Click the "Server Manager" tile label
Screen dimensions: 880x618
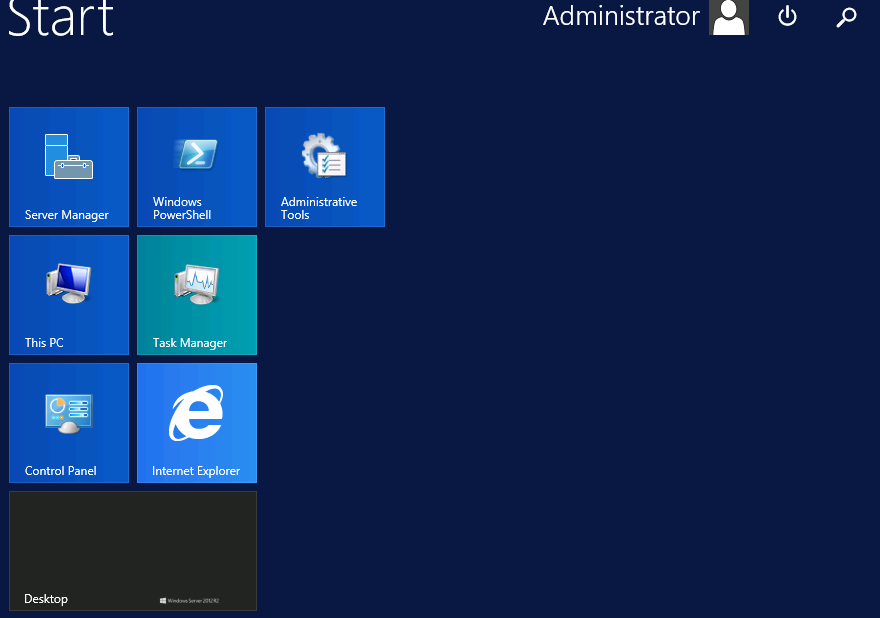(67, 215)
